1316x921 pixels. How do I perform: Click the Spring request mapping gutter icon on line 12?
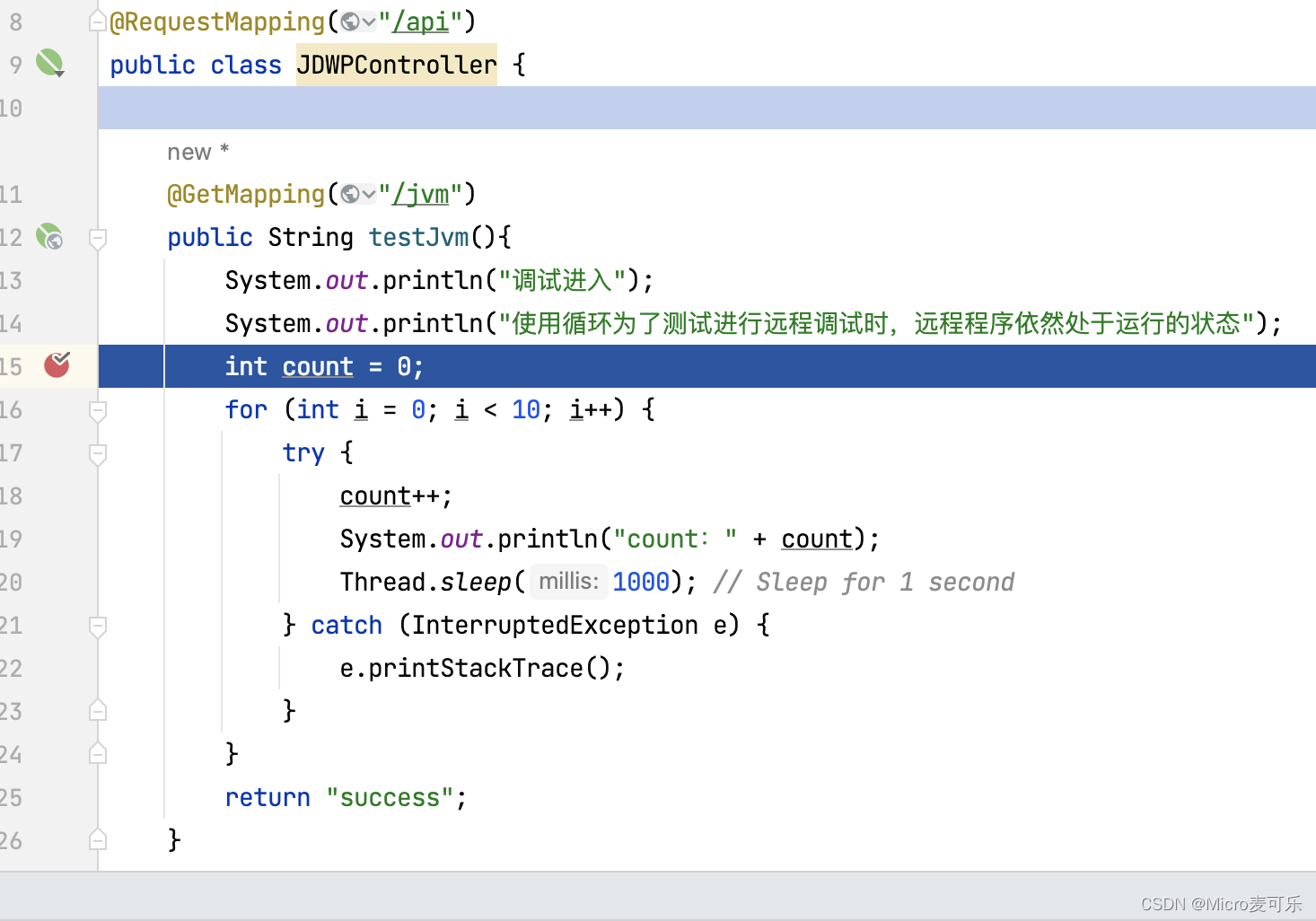click(49, 236)
